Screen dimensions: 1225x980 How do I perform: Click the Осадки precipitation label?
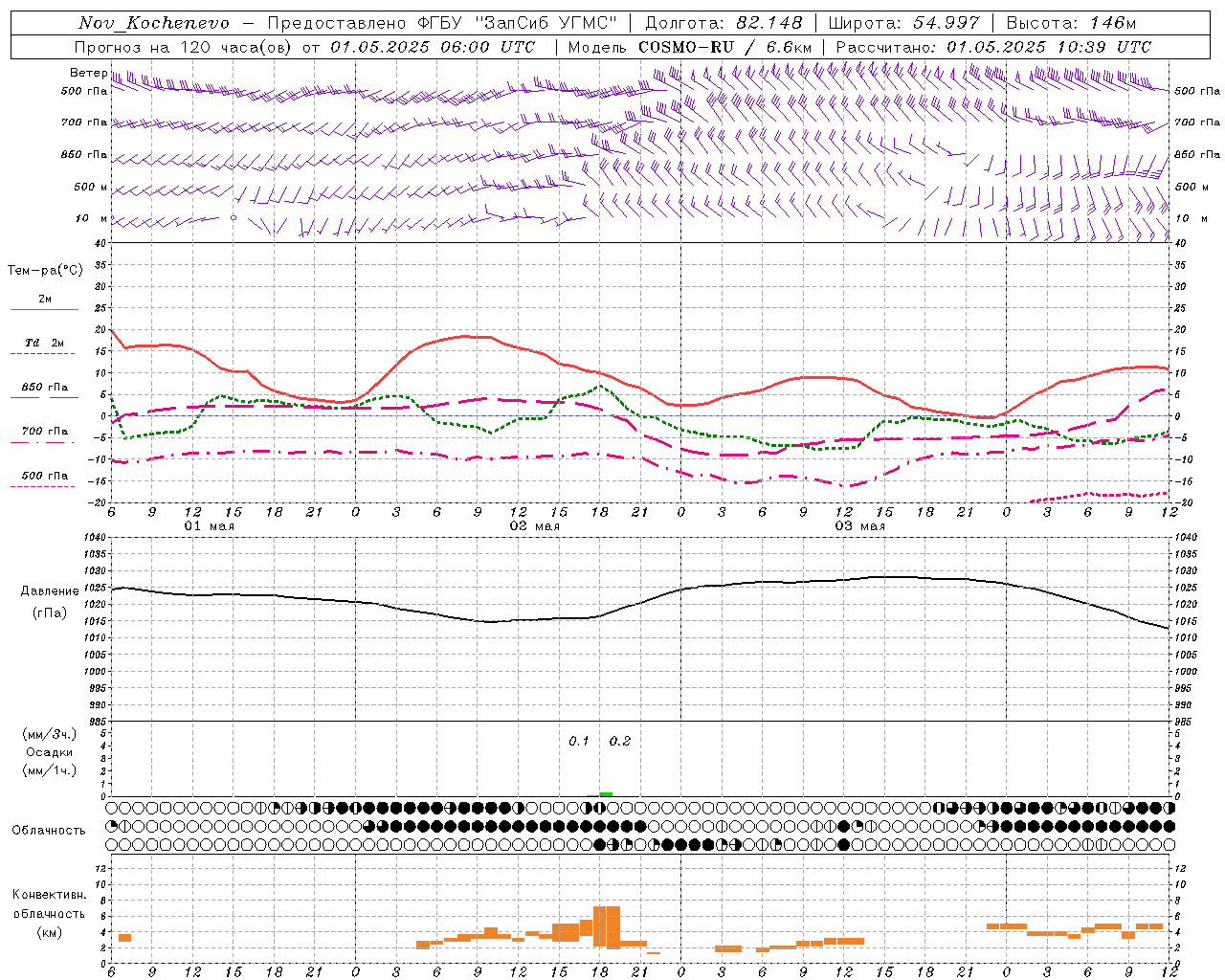pyautogui.click(x=50, y=752)
